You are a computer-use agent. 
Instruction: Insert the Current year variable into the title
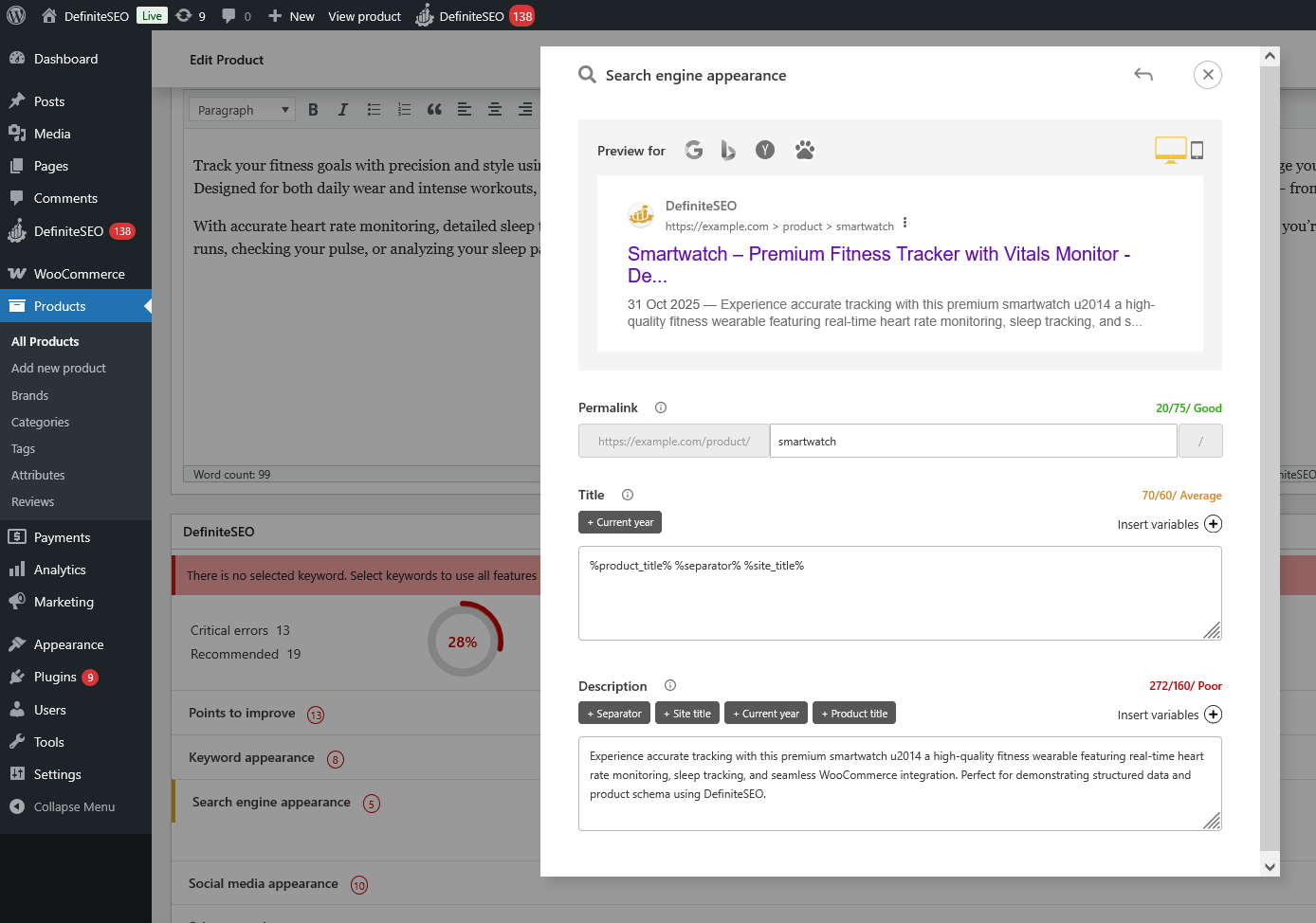coord(619,521)
